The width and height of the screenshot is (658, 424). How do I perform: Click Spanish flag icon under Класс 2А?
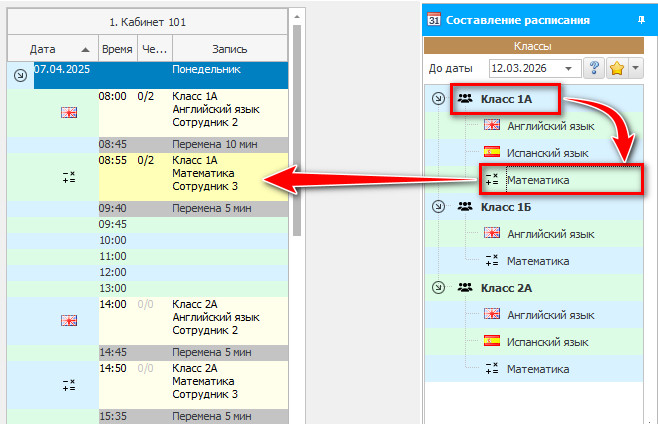(x=491, y=341)
